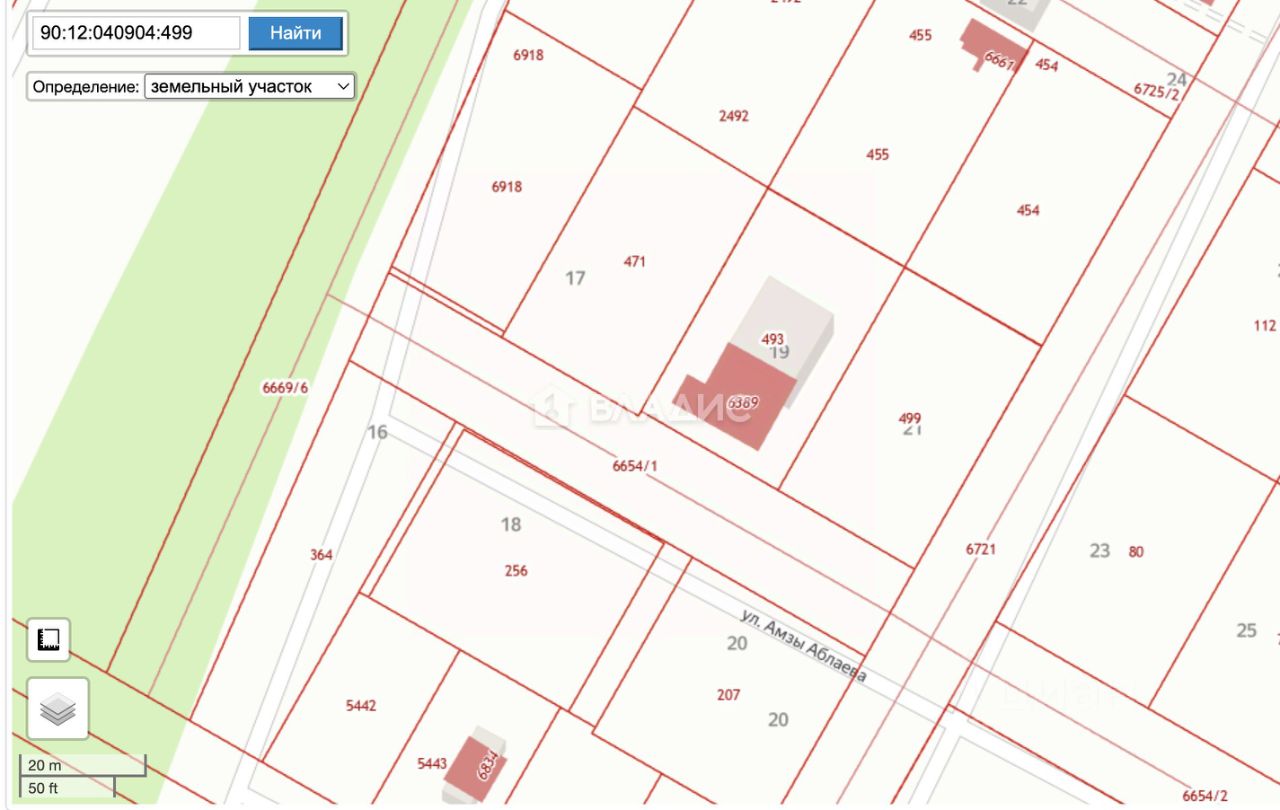Click house number 16
Screen dimensions: 1280x810
pyautogui.click(x=377, y=432)
